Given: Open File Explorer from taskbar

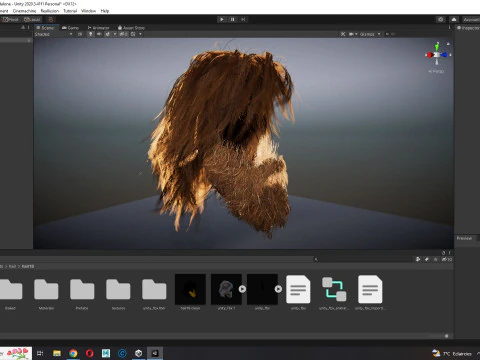Looking at the screenshot, I should tap(57, 353).
